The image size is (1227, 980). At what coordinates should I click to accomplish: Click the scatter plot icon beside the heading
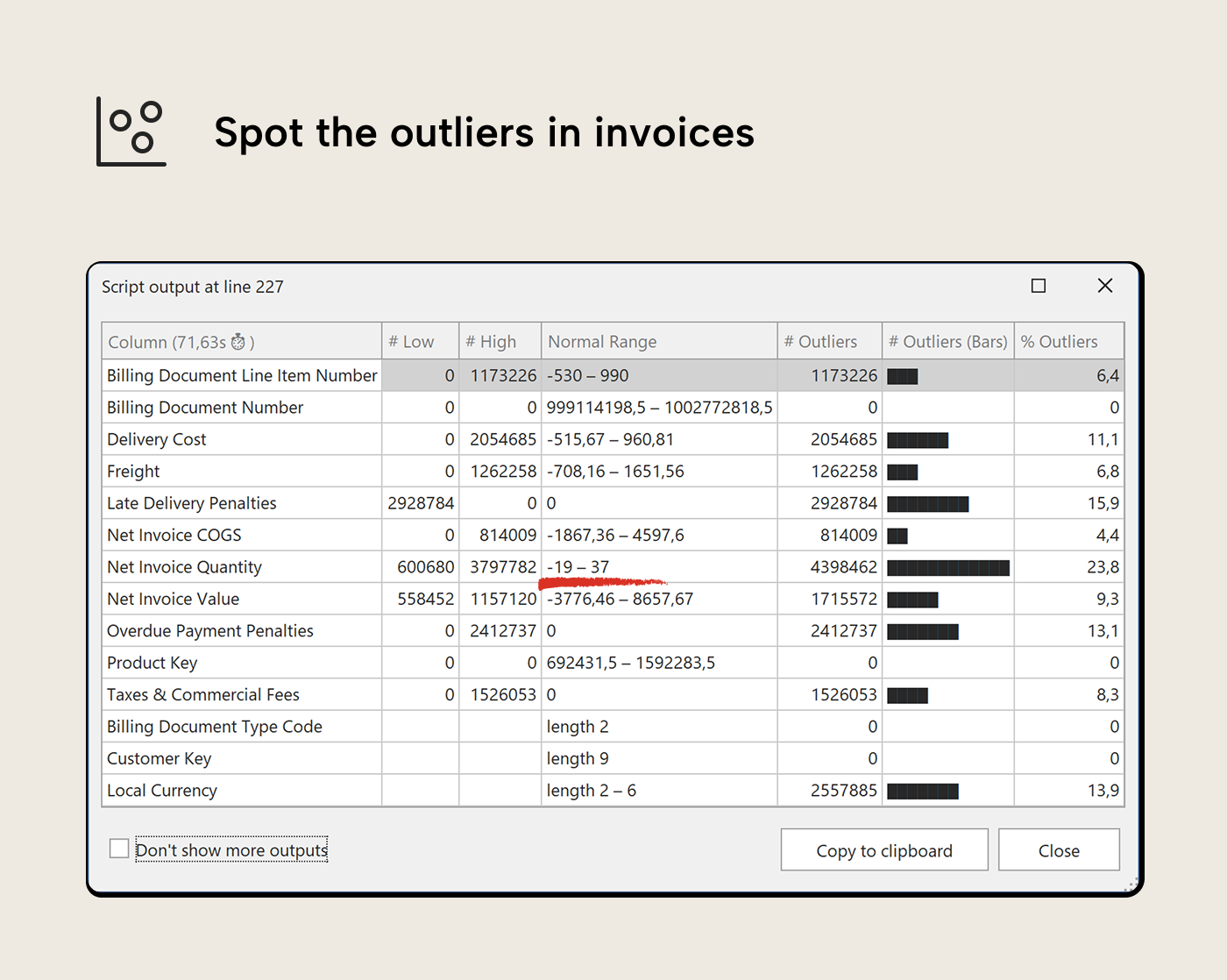(131, 131)
